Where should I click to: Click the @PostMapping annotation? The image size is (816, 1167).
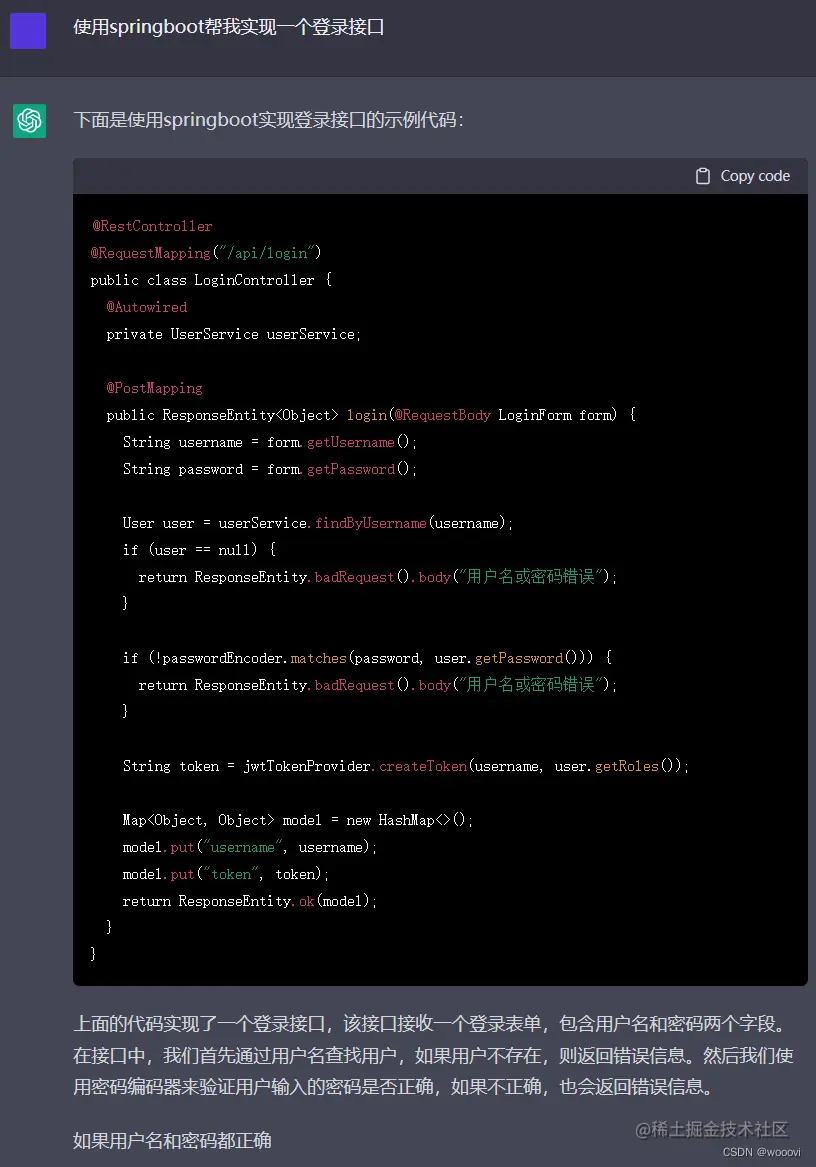[154, 388]
